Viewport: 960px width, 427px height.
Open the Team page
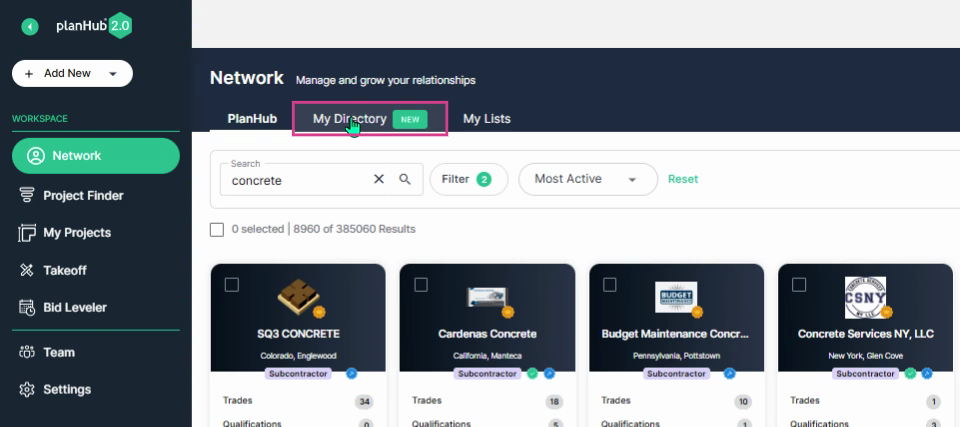click(59, 352)
